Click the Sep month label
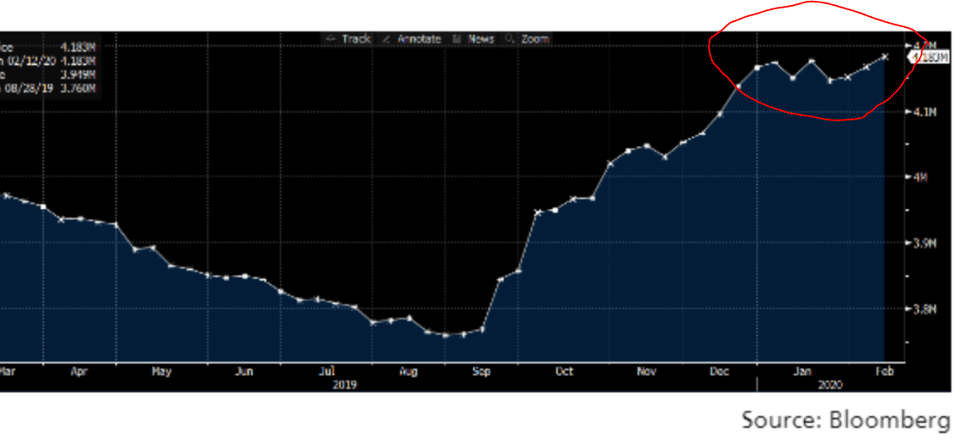 [x=481, y=371]
